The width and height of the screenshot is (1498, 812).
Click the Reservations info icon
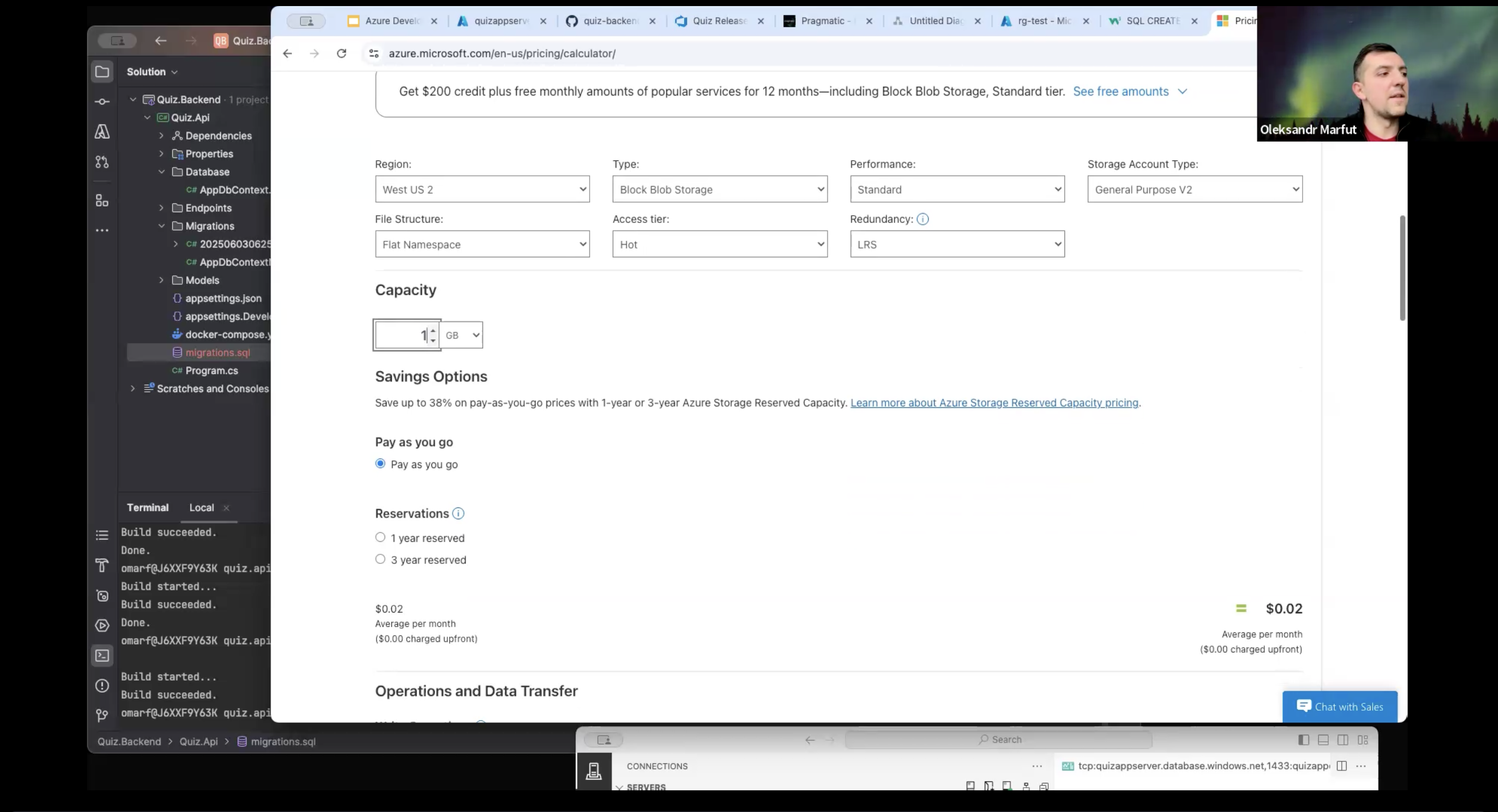tap(458, 514)
